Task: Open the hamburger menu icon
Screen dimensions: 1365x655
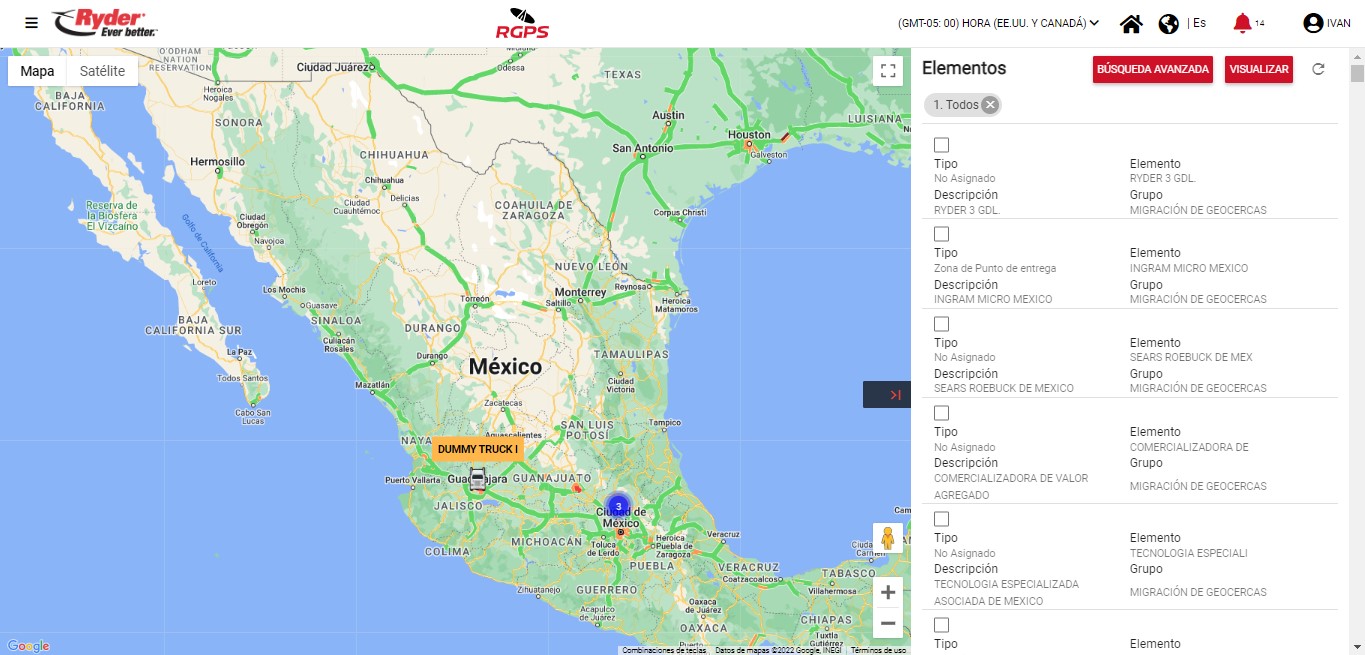Action: pyautogui.click(x=31, y=23)
